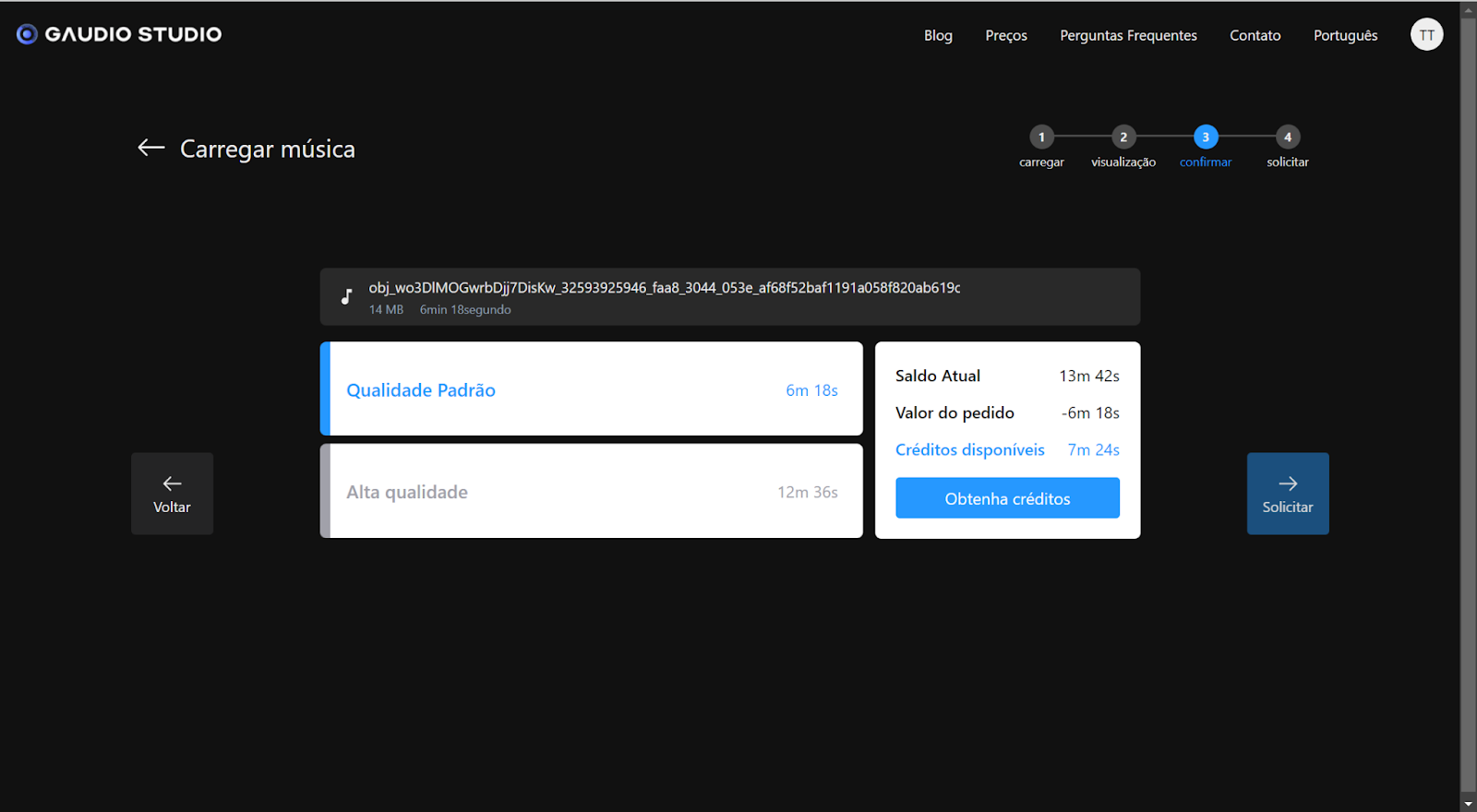Image resolution: width=1477 pixels, height=812 pixels.
Task: Click the Saldo Atual label
Action: coord(938,376)
